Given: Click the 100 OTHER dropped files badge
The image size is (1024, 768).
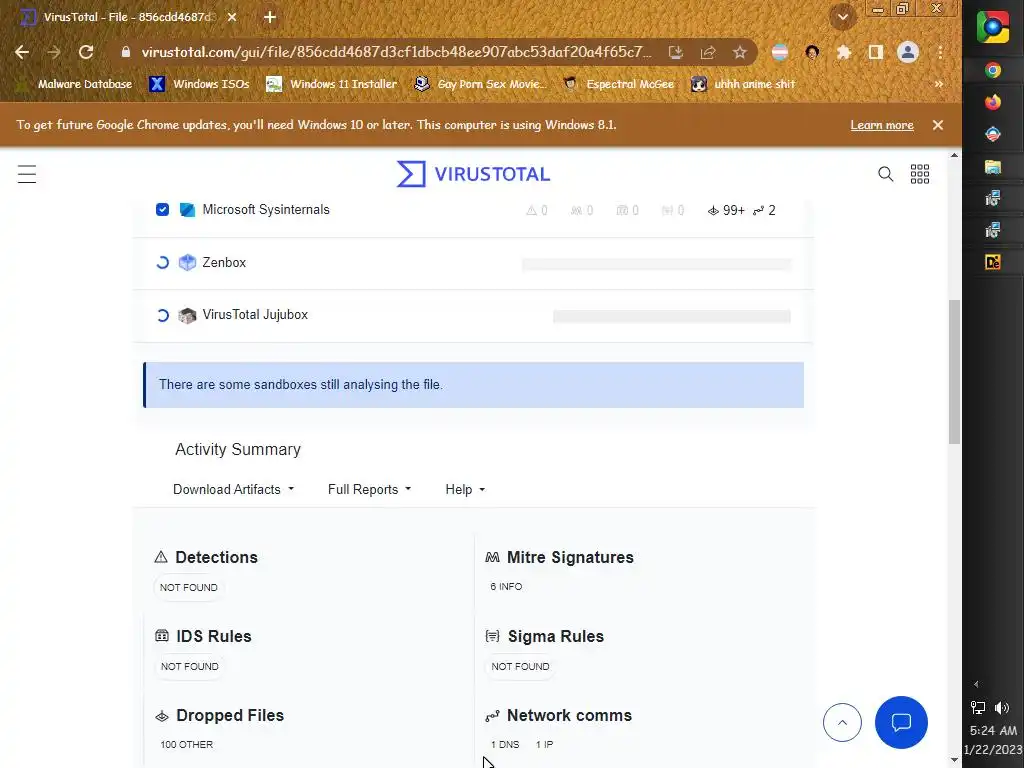Looking at the screenshot, I should point(186,744).
